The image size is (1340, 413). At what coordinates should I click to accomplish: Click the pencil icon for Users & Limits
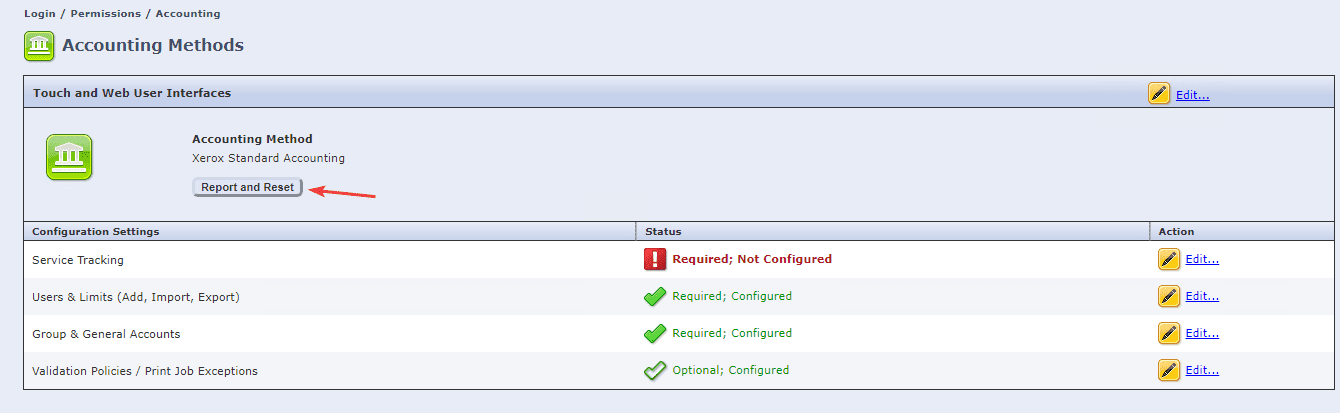1168,296
